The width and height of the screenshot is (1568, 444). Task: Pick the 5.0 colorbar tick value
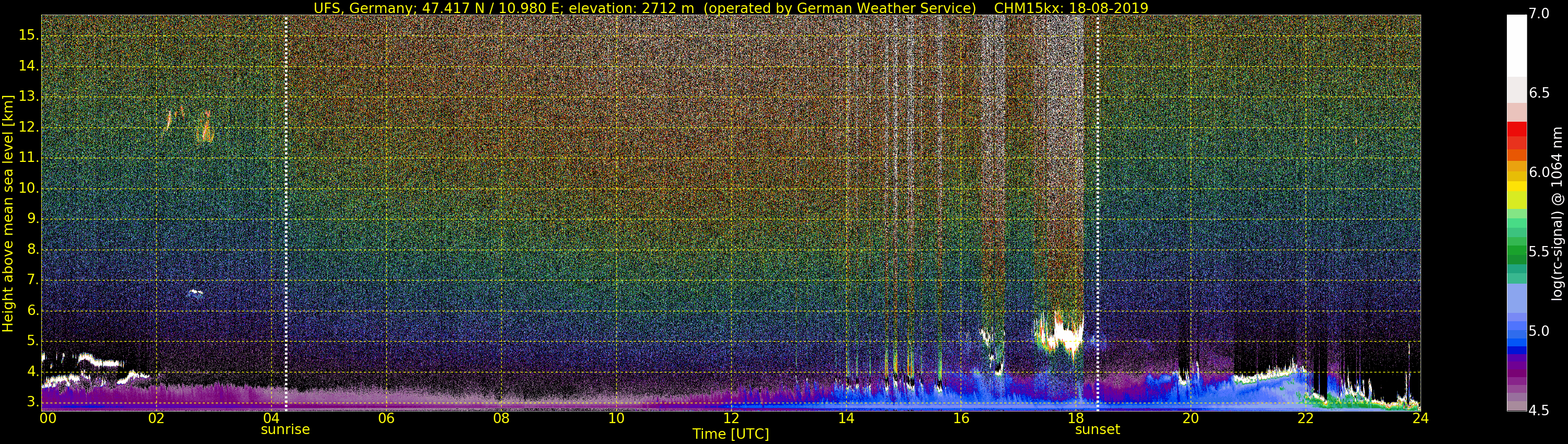point(1539,332)
